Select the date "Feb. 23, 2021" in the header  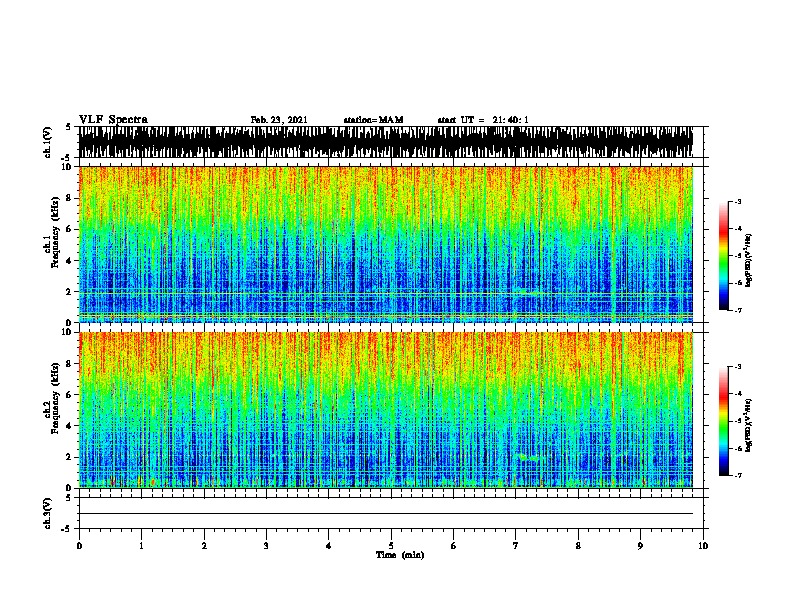(279, 120)
